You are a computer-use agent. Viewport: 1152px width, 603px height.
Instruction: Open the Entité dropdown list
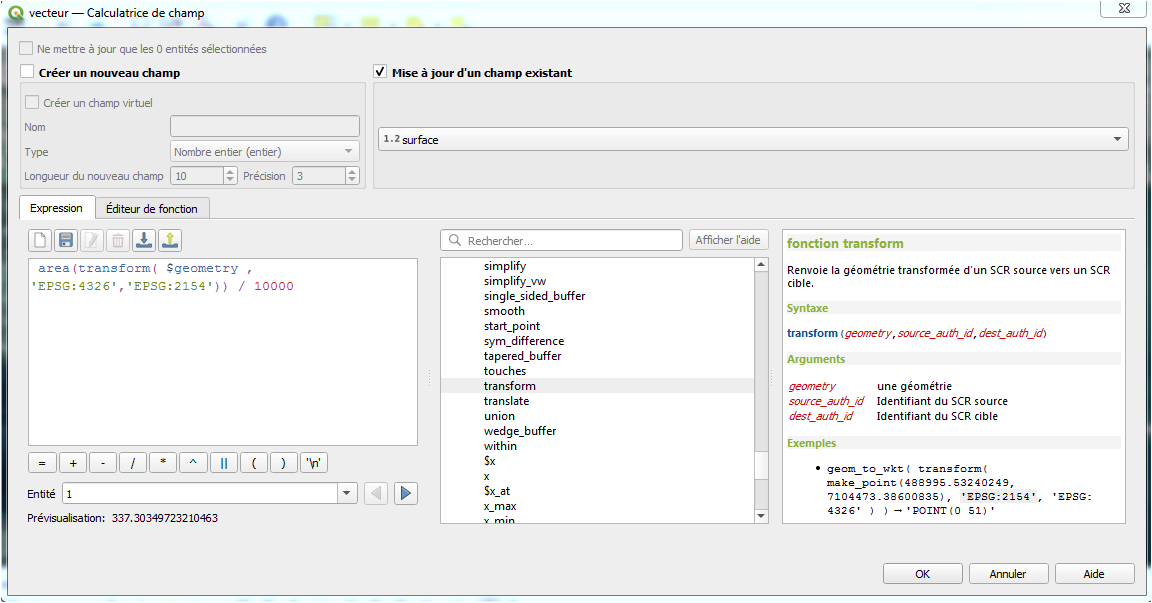tap(347, 494)
